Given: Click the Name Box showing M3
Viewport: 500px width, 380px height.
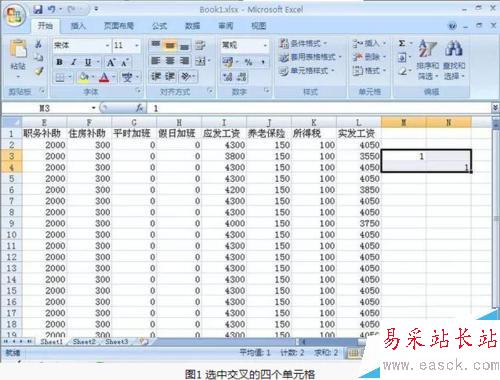Looking at the screenshot, I should pos(45,108).
